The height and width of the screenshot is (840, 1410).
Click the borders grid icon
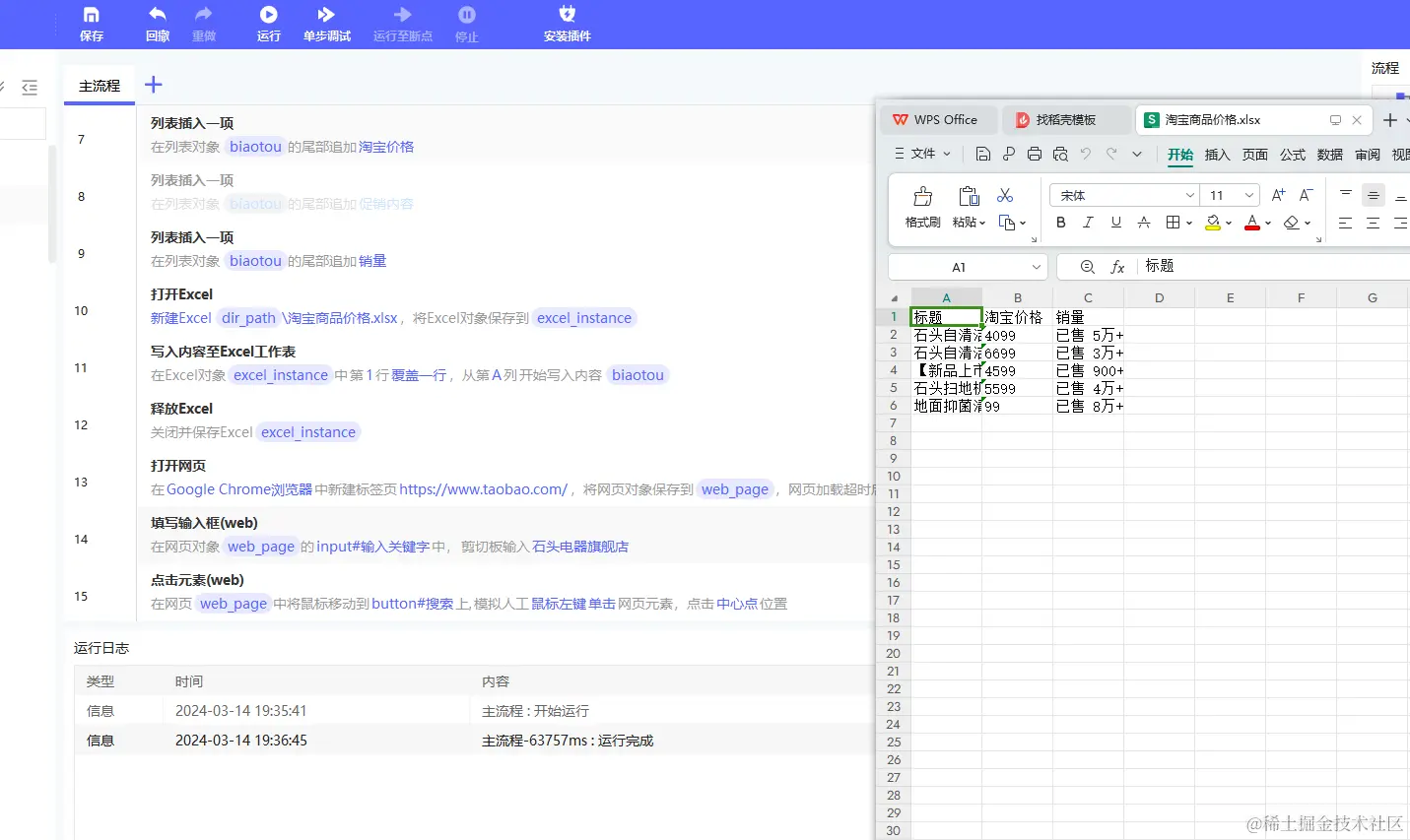[x=1173, y=223]
